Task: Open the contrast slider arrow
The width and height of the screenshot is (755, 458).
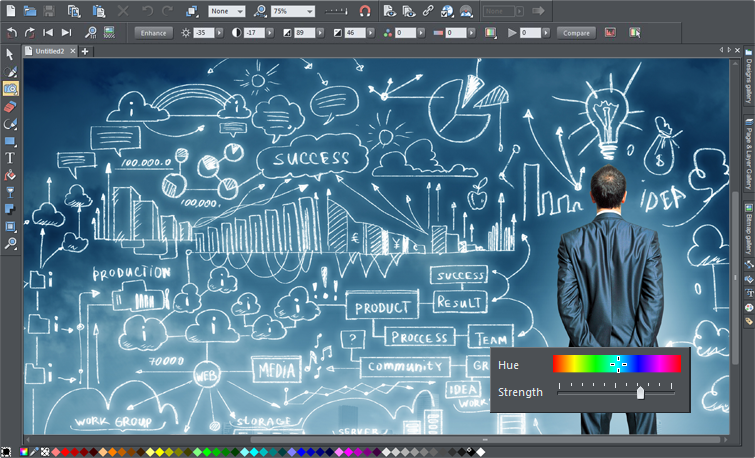Action: [270, 33]
